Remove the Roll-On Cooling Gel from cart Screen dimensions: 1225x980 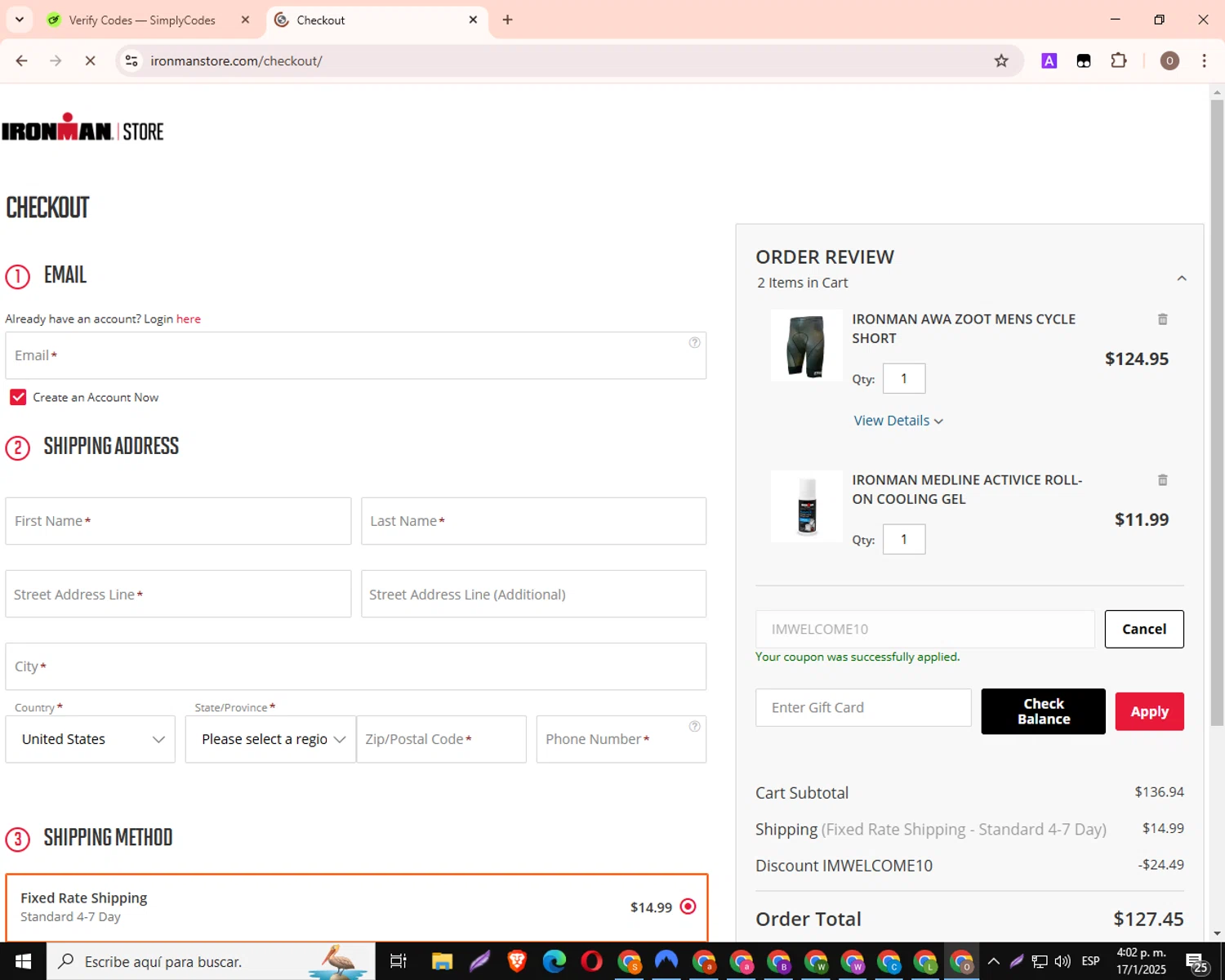[x=1163, y=480]
